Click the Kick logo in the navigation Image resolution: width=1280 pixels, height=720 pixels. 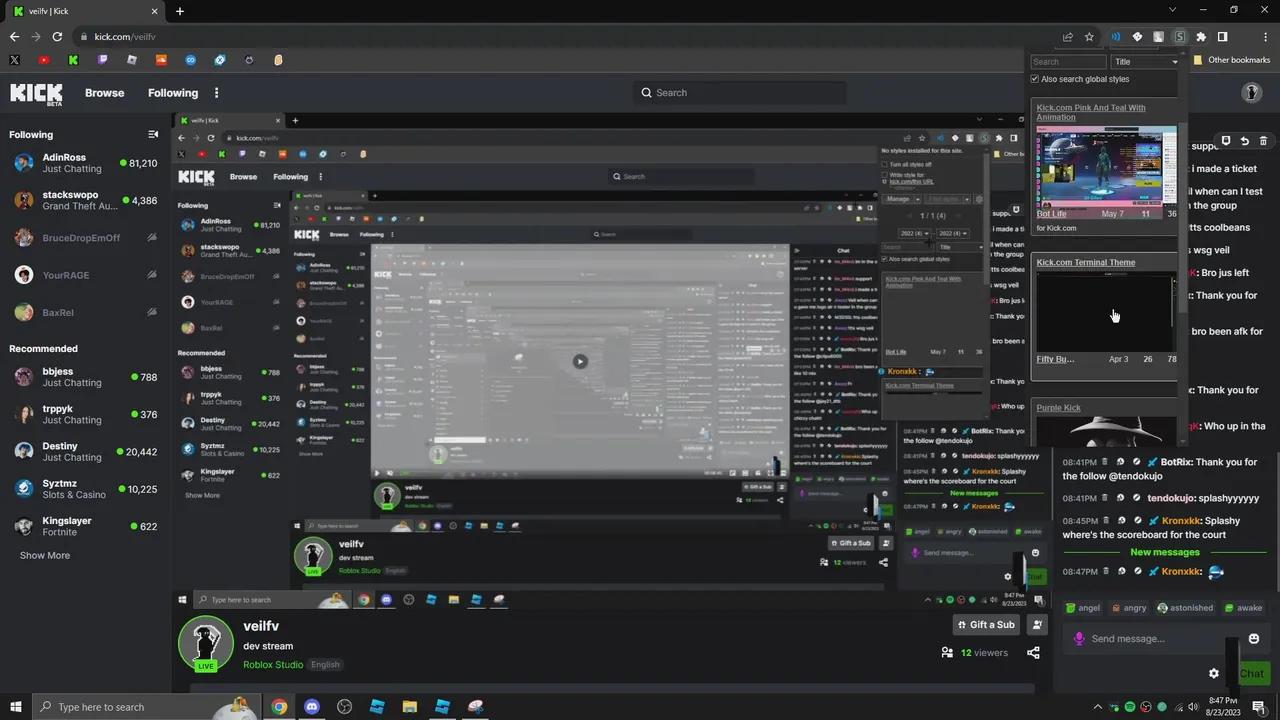36,93
